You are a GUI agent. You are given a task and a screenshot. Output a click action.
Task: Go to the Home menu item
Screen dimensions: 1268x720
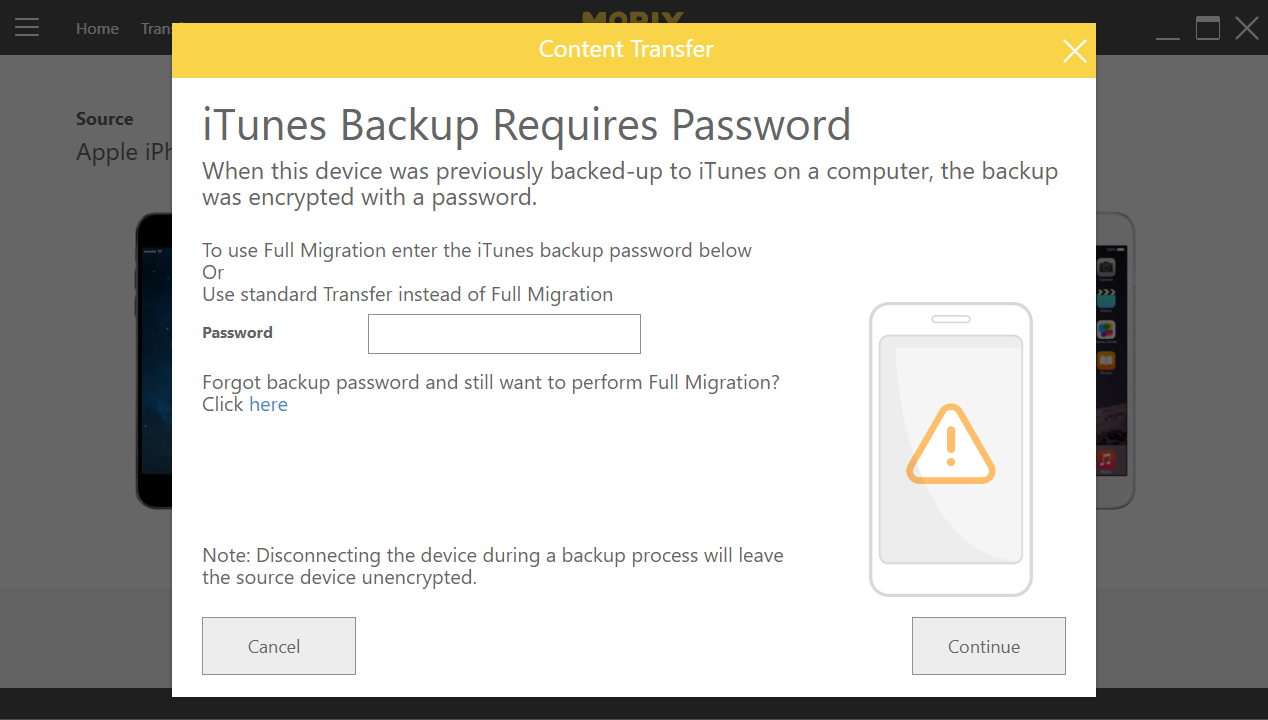point(97,28)
